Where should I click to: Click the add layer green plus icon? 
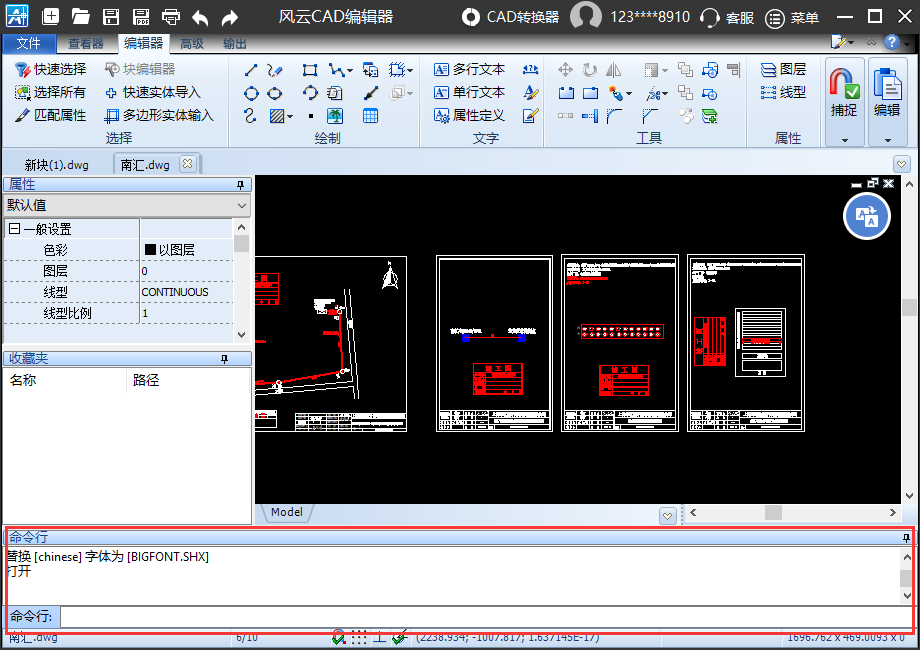coord(709,116)
